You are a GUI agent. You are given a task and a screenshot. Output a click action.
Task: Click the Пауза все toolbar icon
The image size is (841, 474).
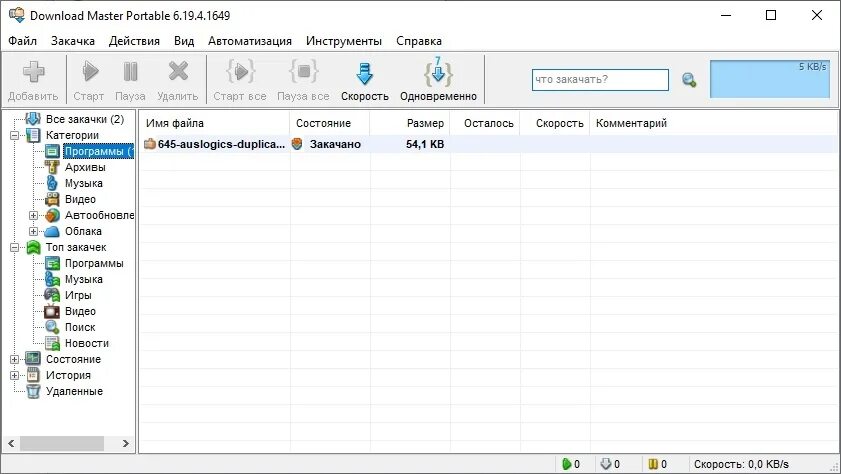tap(304, 71)
